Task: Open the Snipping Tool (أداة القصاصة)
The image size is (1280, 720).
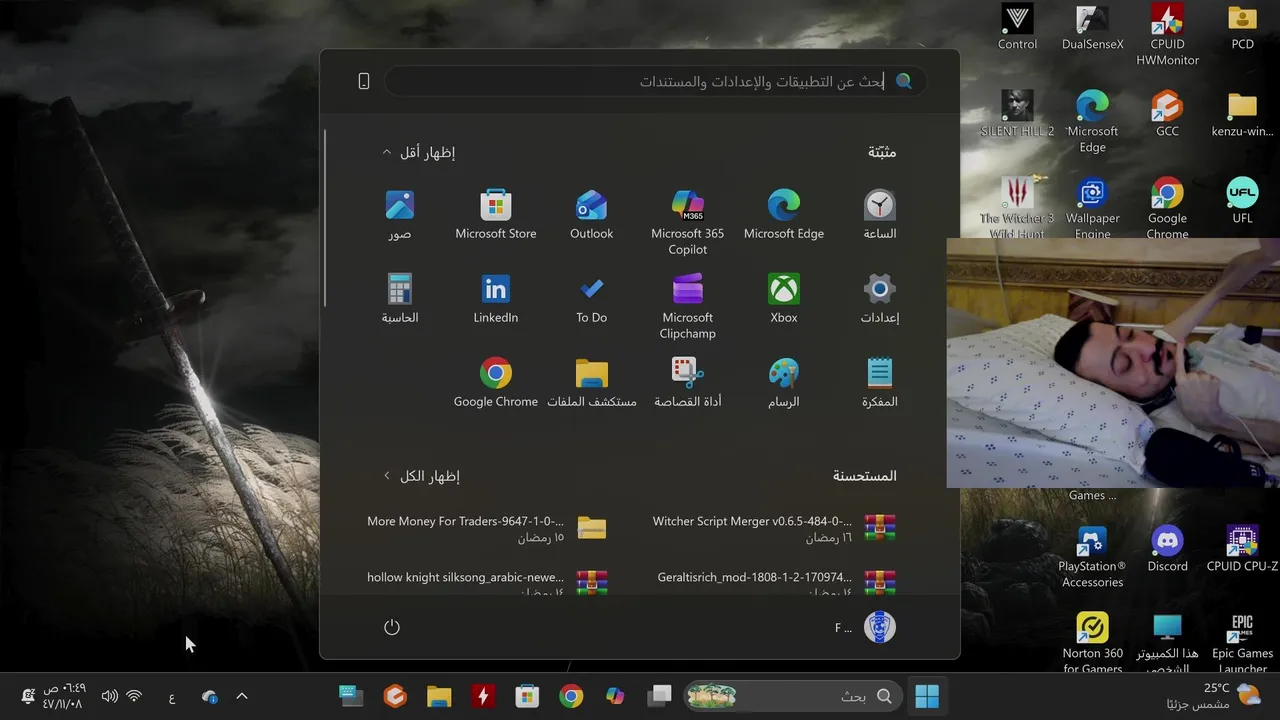Action: (x=688, y=383)
